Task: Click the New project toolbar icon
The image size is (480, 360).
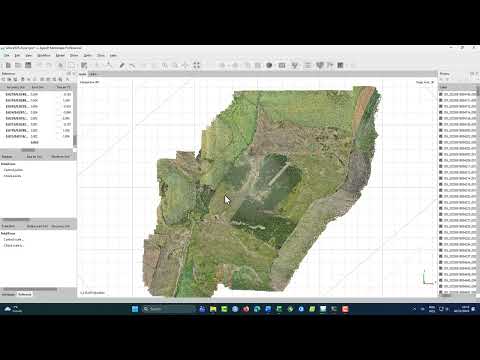Action: (x=8, y=65)
